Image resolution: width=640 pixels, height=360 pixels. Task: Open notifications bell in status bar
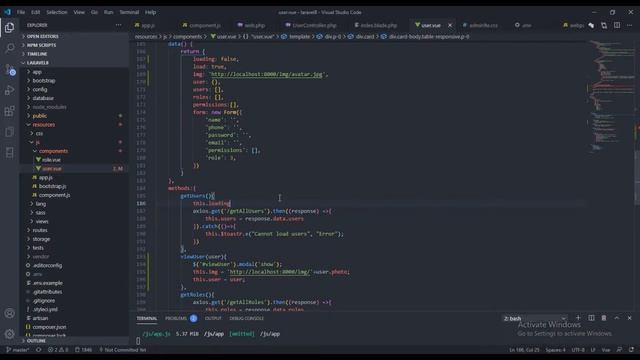pyautogui.click(x=631, y=350)
